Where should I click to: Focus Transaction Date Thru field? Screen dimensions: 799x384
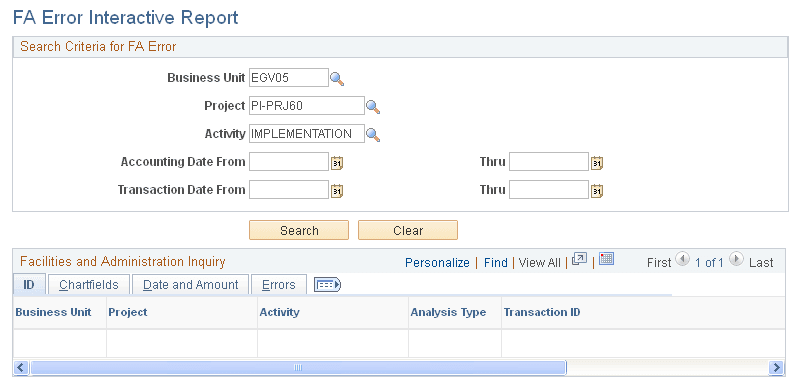click(x=549, y=190)
